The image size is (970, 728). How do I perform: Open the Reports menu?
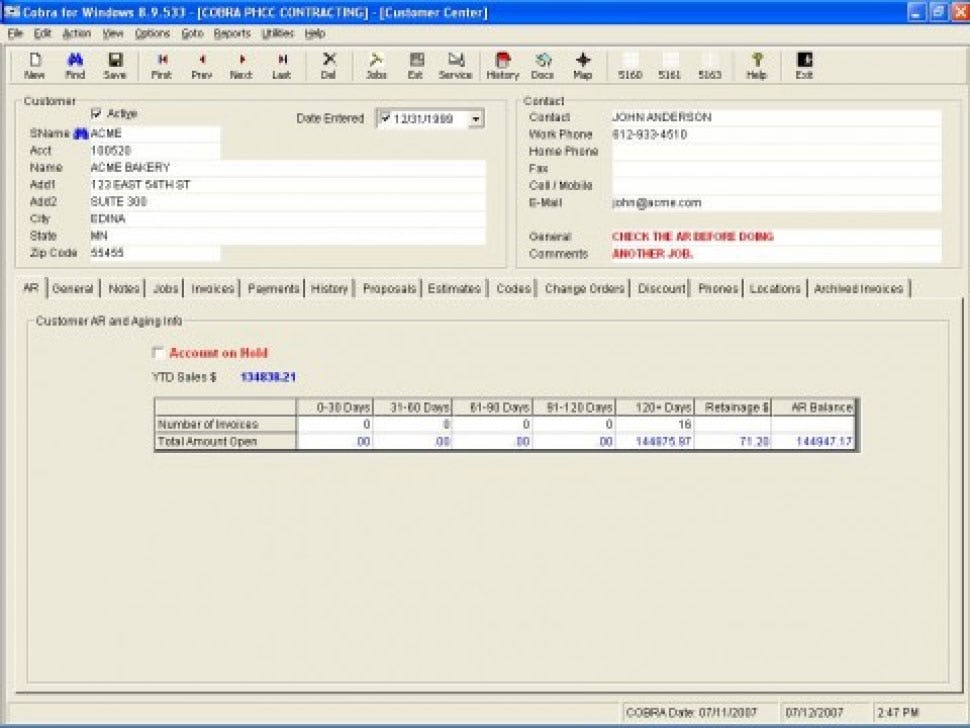point(232,33)
